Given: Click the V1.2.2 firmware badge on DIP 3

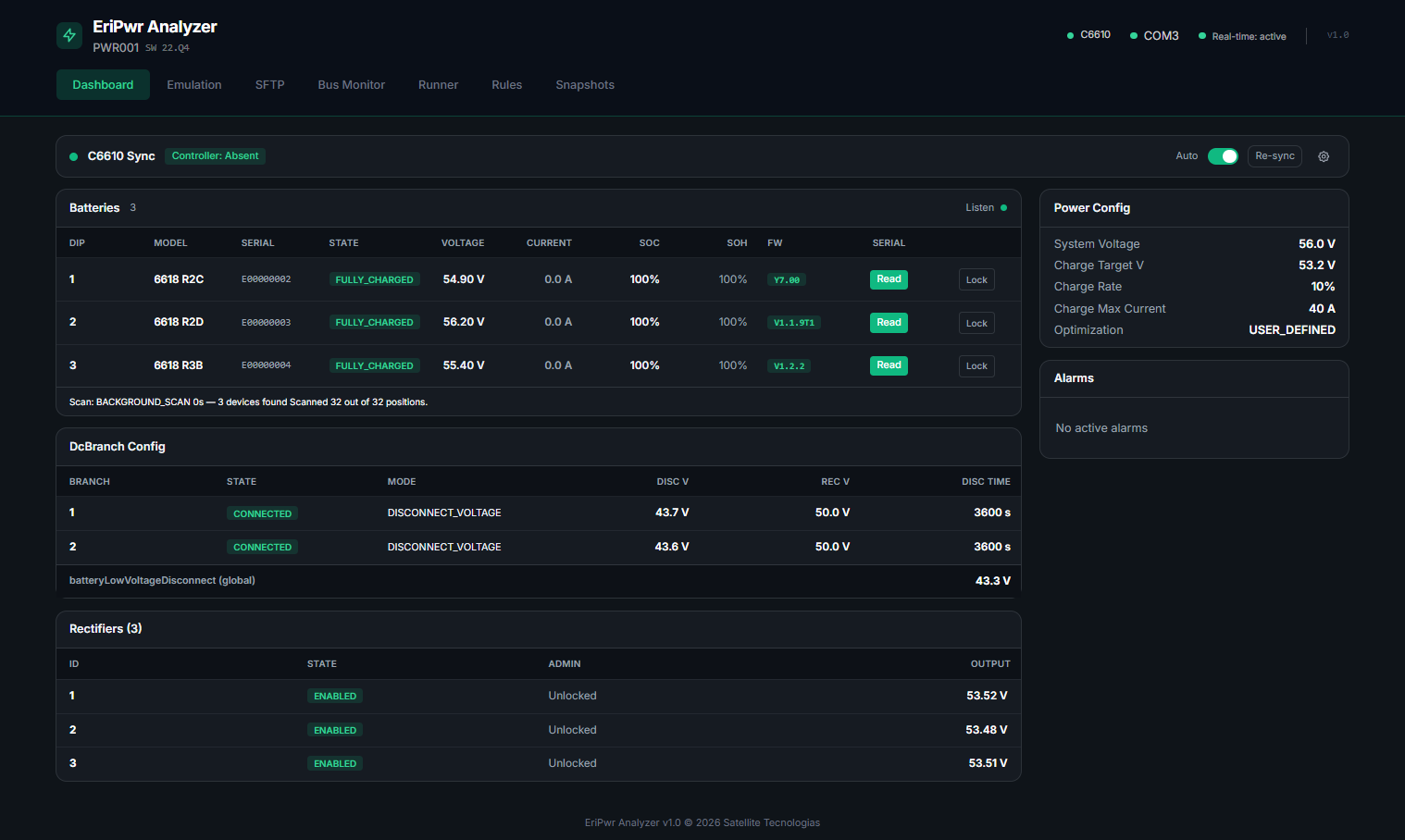Looking at the screenshot, I should pos(789,365).
